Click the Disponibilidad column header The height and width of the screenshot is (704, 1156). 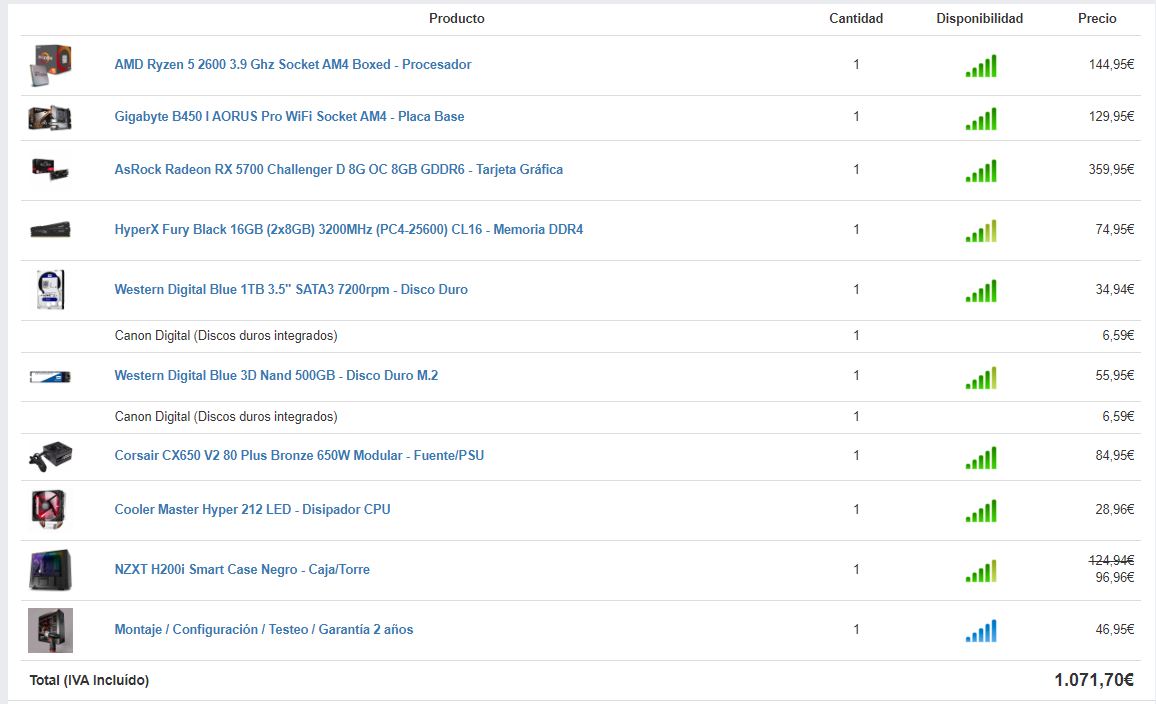coord(980,19)
